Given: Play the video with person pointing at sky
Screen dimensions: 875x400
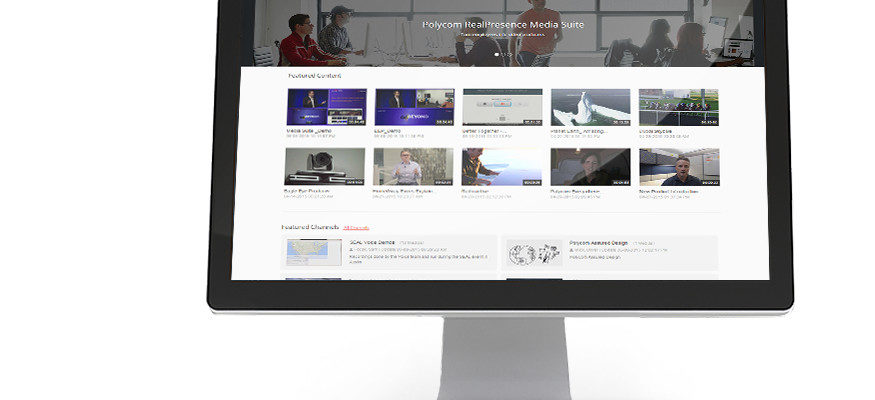Looking at the screenshot, I should [x=502, y=166].
